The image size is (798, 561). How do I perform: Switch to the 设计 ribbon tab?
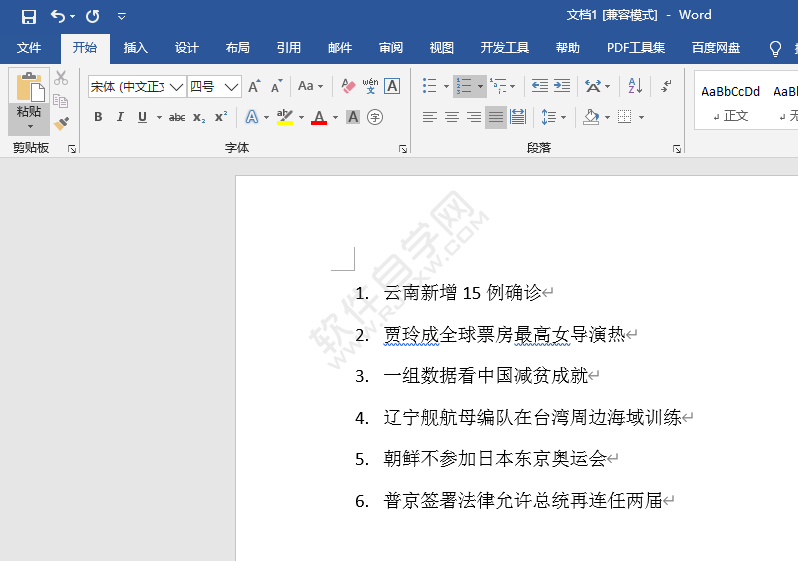(x=186, y=48)
